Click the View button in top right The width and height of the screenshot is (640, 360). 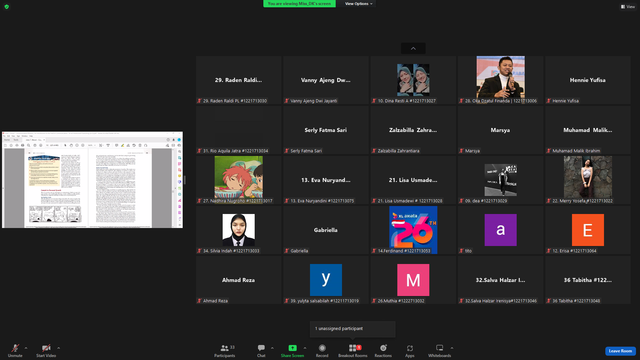(x=628, y=7)
